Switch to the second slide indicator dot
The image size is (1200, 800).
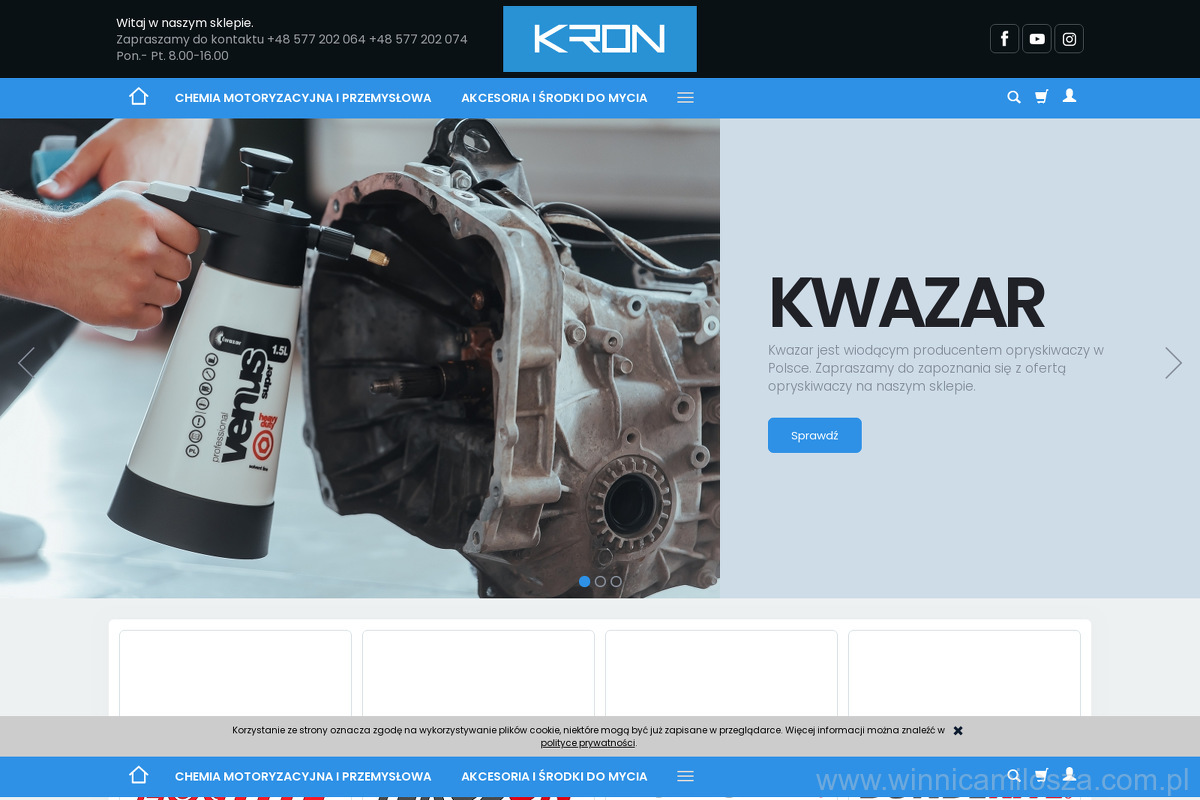click(600, 581)
